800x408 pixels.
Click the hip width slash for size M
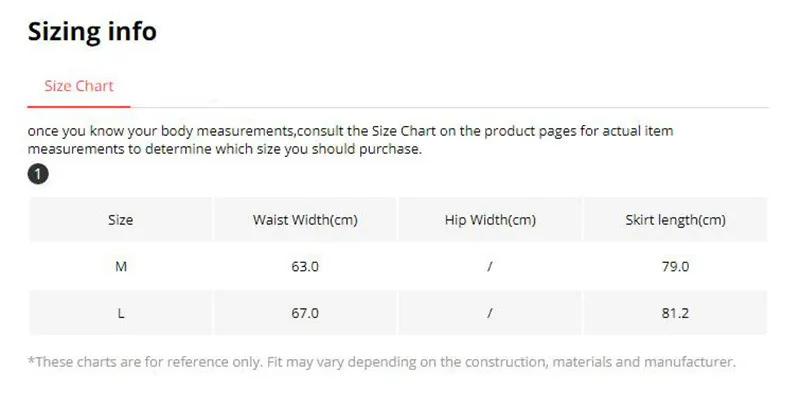tap(490, 267)
